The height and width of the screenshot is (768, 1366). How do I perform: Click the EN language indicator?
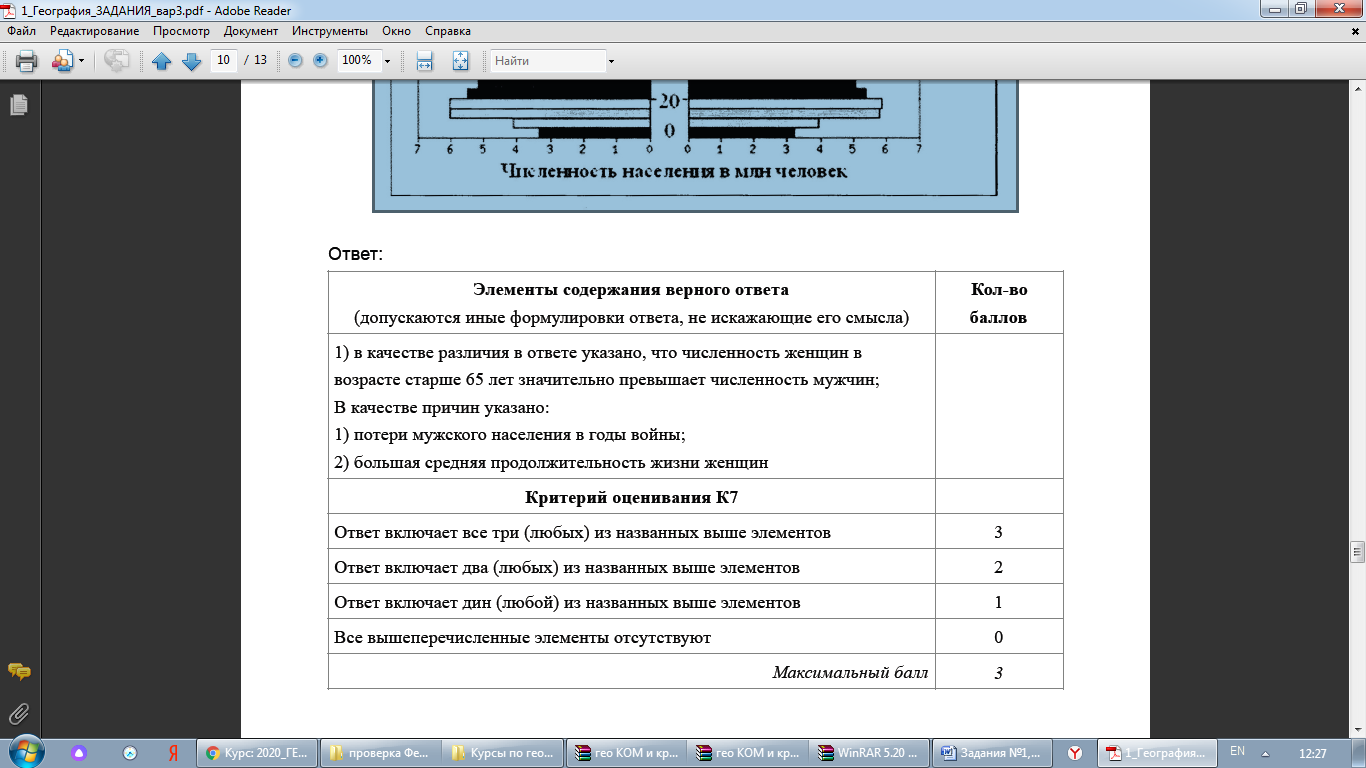click(1237, 751)
